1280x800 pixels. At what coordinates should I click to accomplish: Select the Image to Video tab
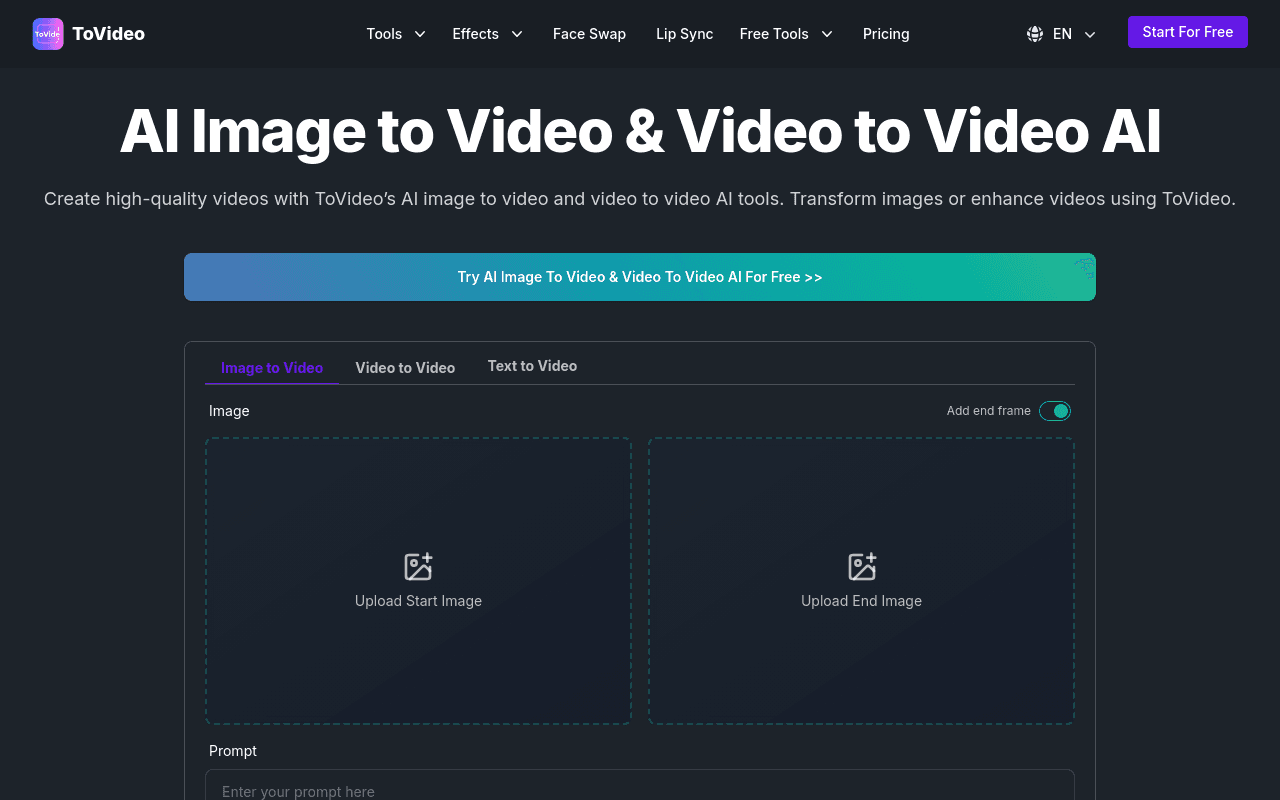[x=272, y=367]
